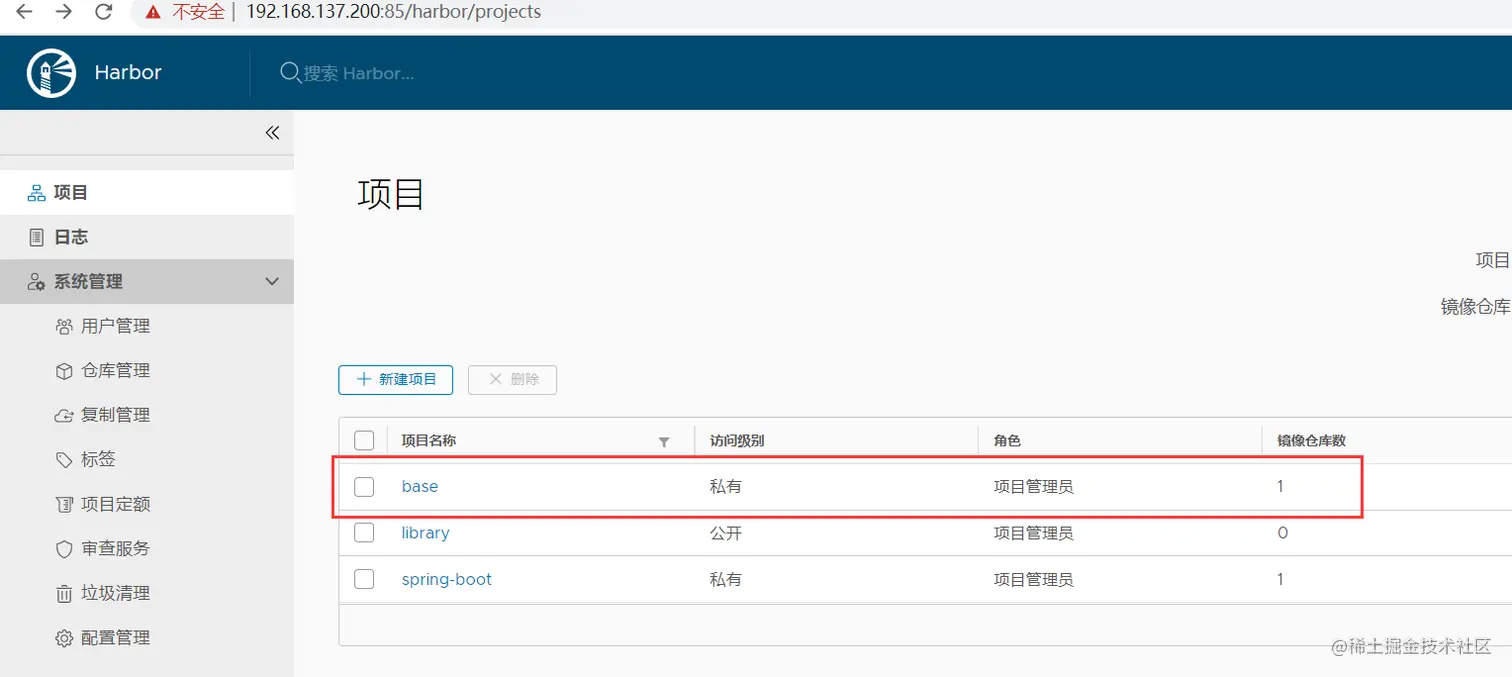Click repository count 0 in library row
The image size is (1512, 677).
[1283, 533]
